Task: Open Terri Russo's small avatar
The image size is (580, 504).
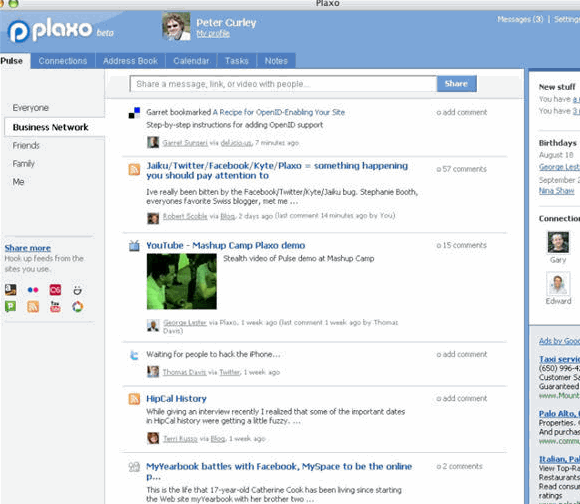Action: click(153, 438)
